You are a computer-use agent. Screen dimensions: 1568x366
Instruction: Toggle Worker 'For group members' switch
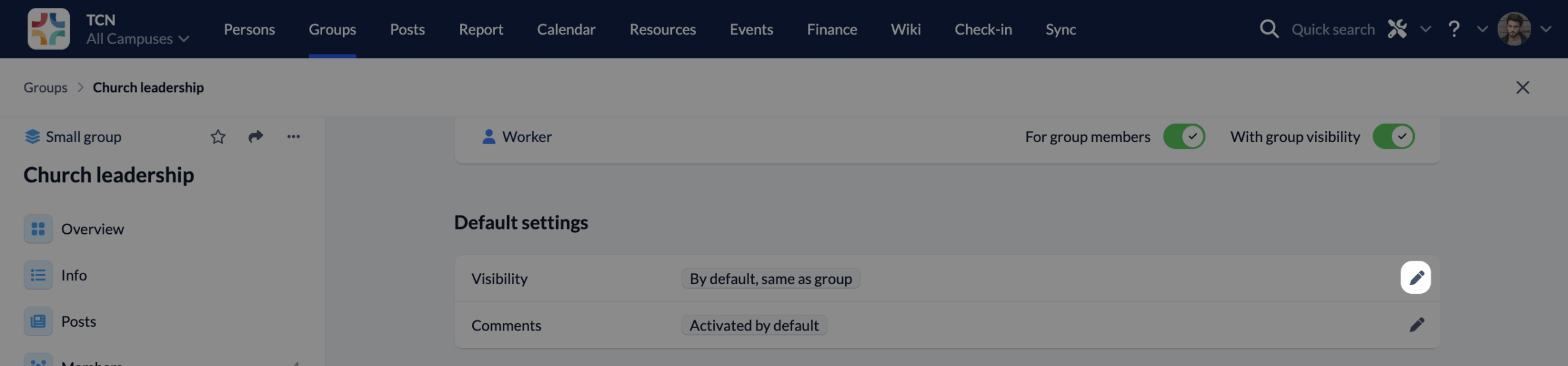(x=1183, y=136)
